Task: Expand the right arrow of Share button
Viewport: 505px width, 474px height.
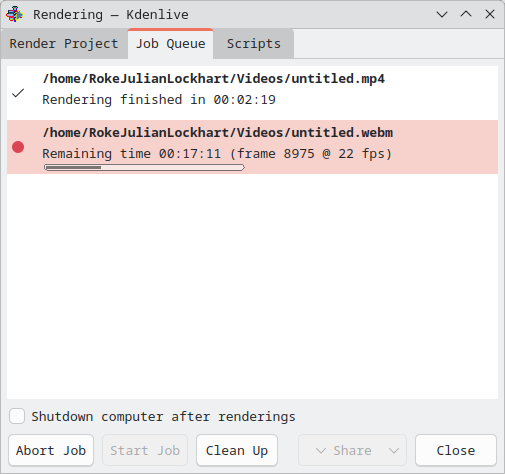Action: coord(394,451)
